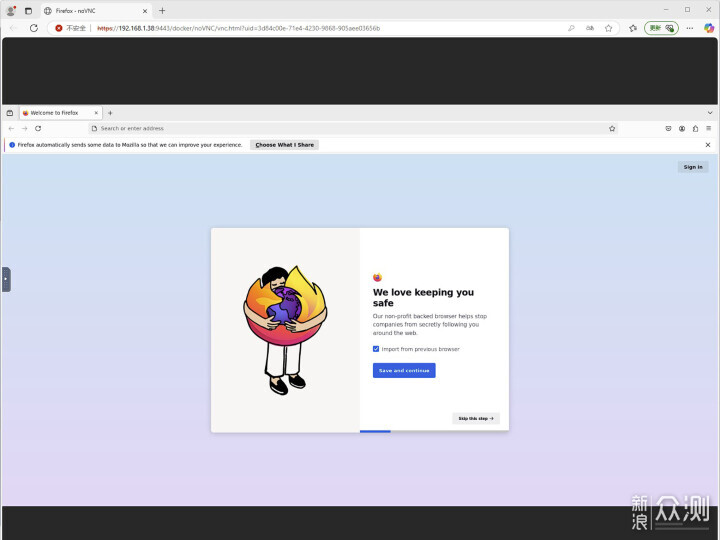Image resolution: width=720 pixels, height=540 pixels.
Task: Uncheck Import from previous browser checkbox
Action: (x=376, y=349)
